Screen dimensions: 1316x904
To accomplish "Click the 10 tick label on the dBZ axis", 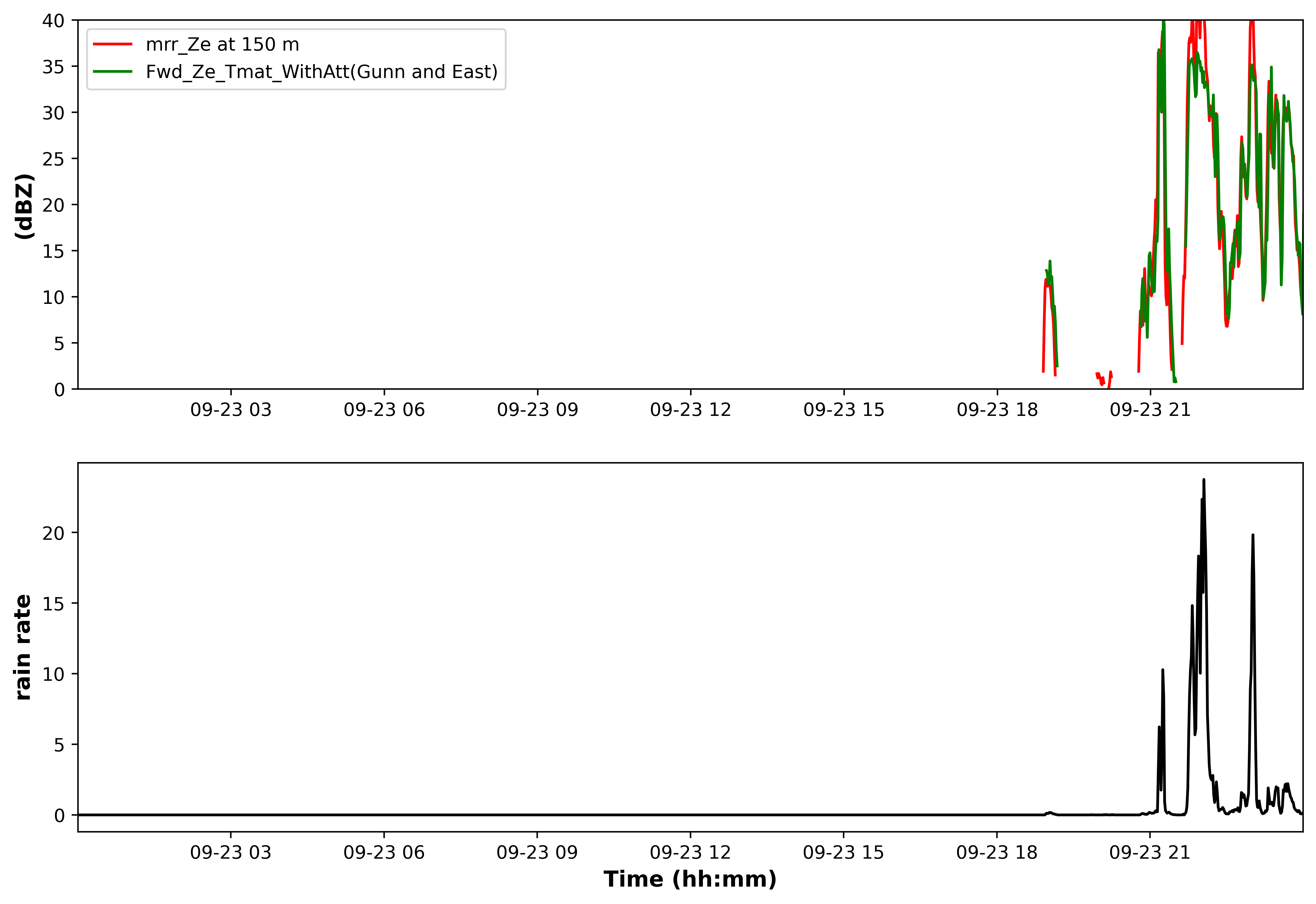I will (53, 297).
